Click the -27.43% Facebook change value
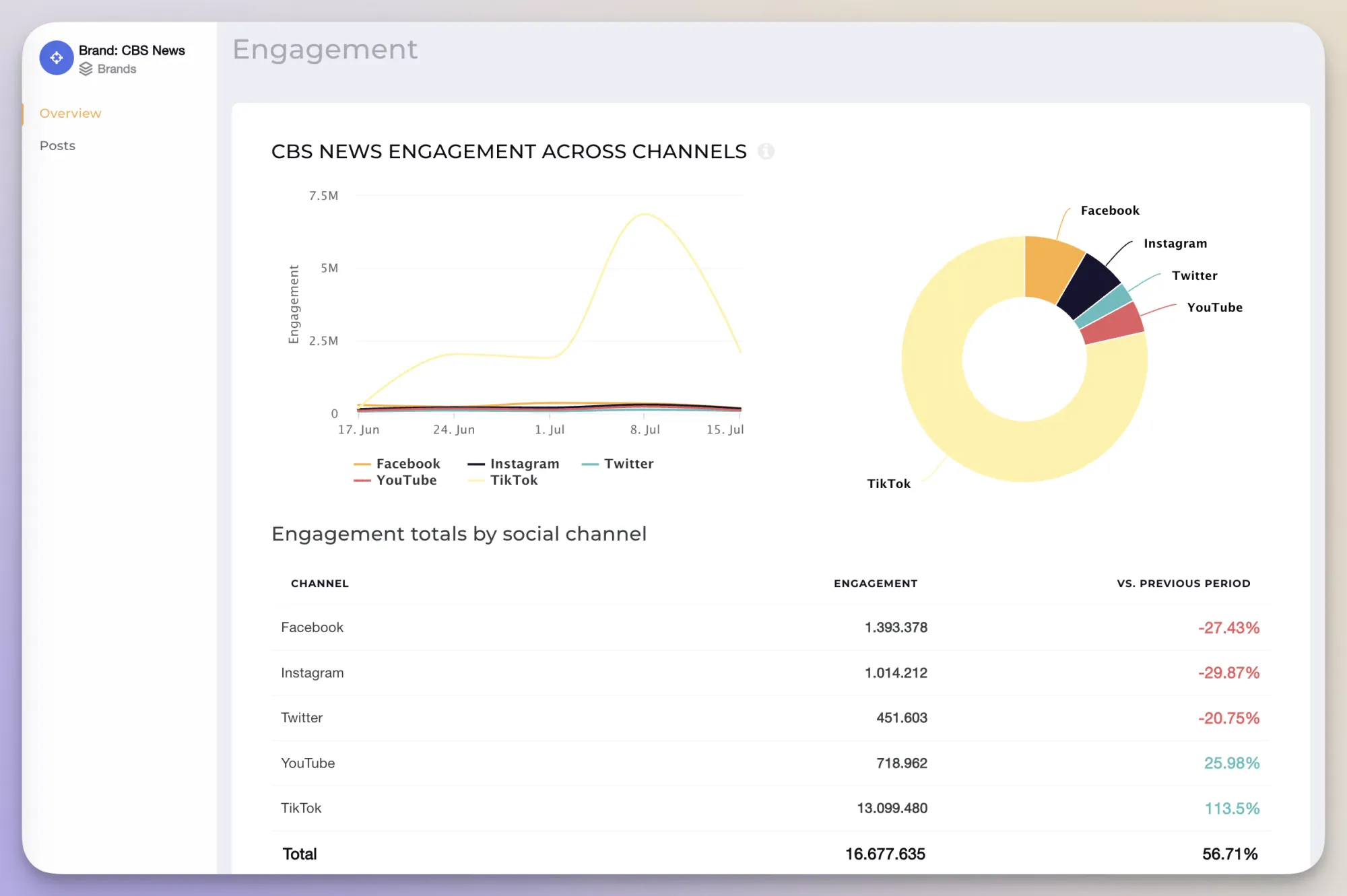This screenshot has width=1347, height=896. coord(1228,628)
